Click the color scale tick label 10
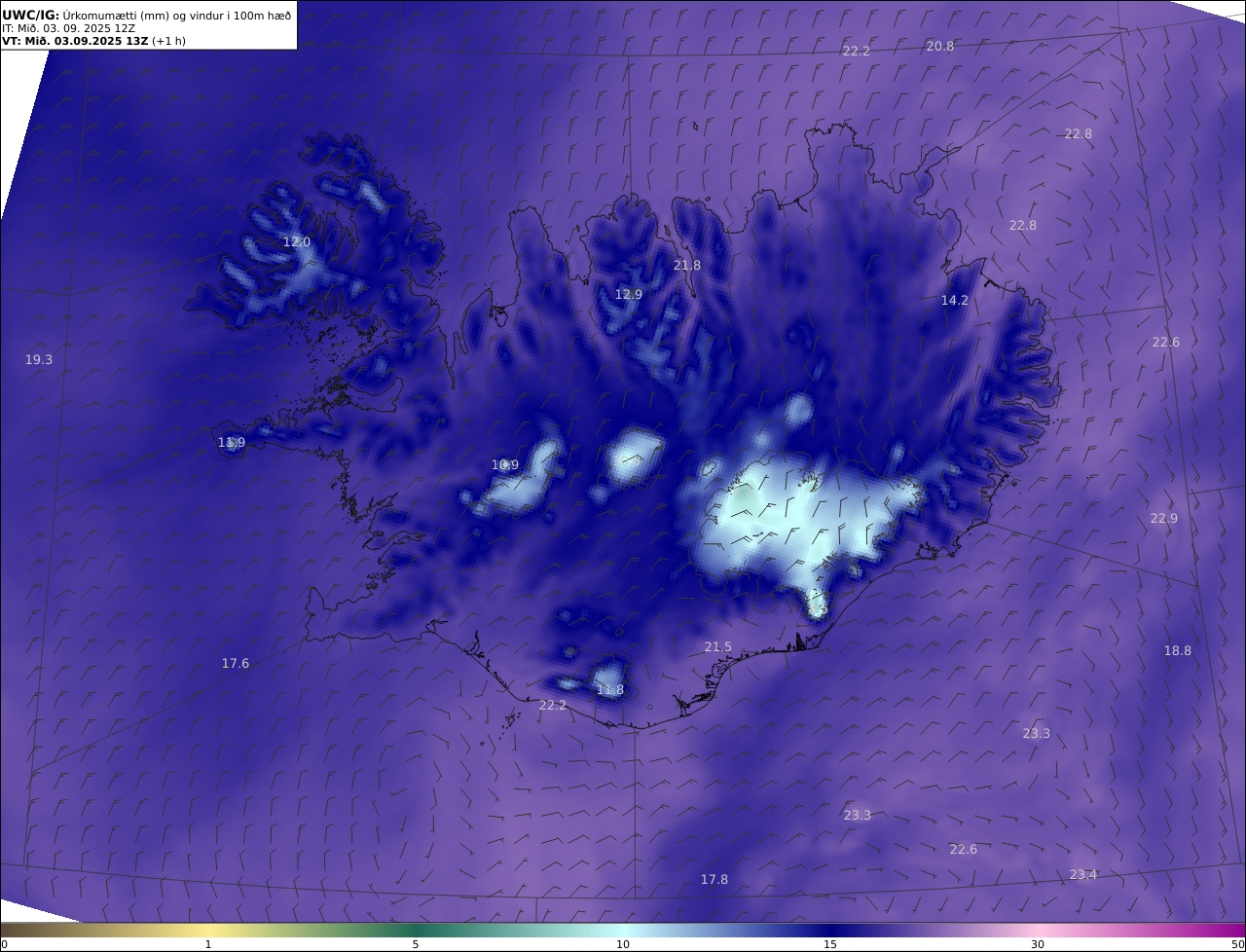Viewport: 1246px width, 952px height. 623,944
